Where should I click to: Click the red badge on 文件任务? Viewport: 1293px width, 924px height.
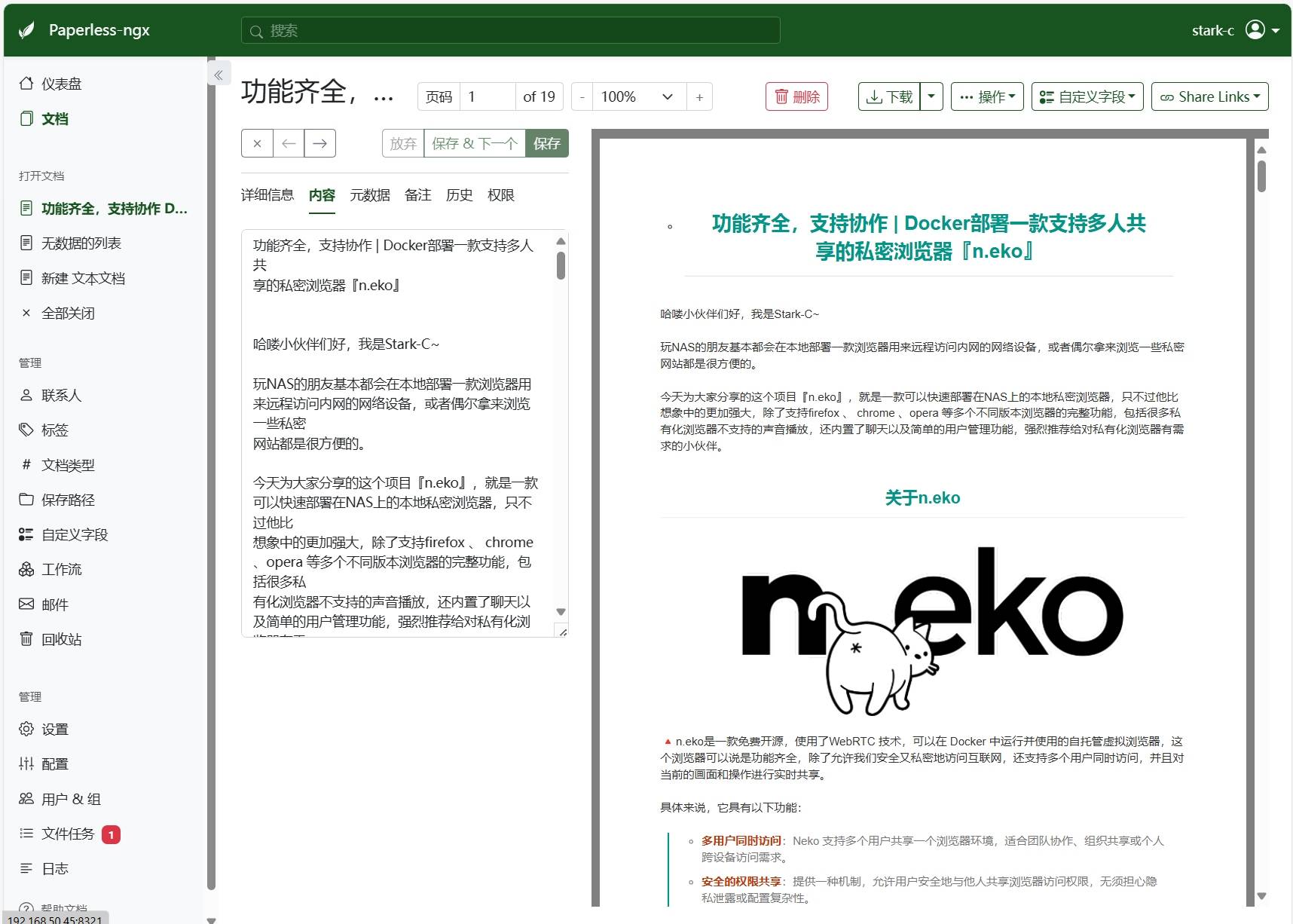pyautogui.click(x=111, y=834)
